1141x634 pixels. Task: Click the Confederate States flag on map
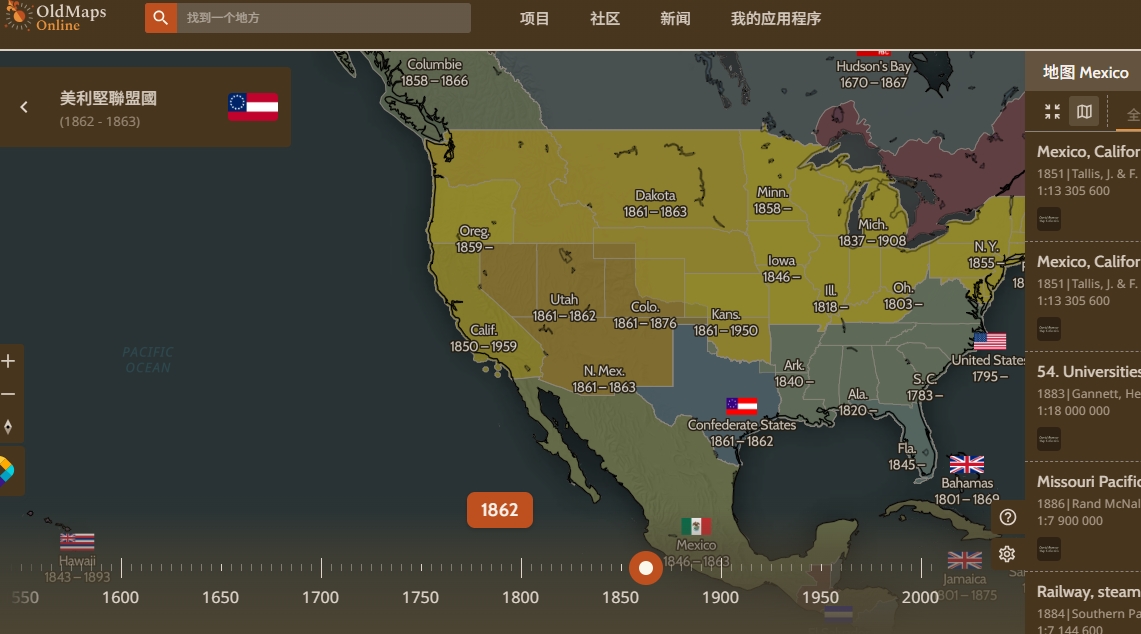(x=742, y=405)
